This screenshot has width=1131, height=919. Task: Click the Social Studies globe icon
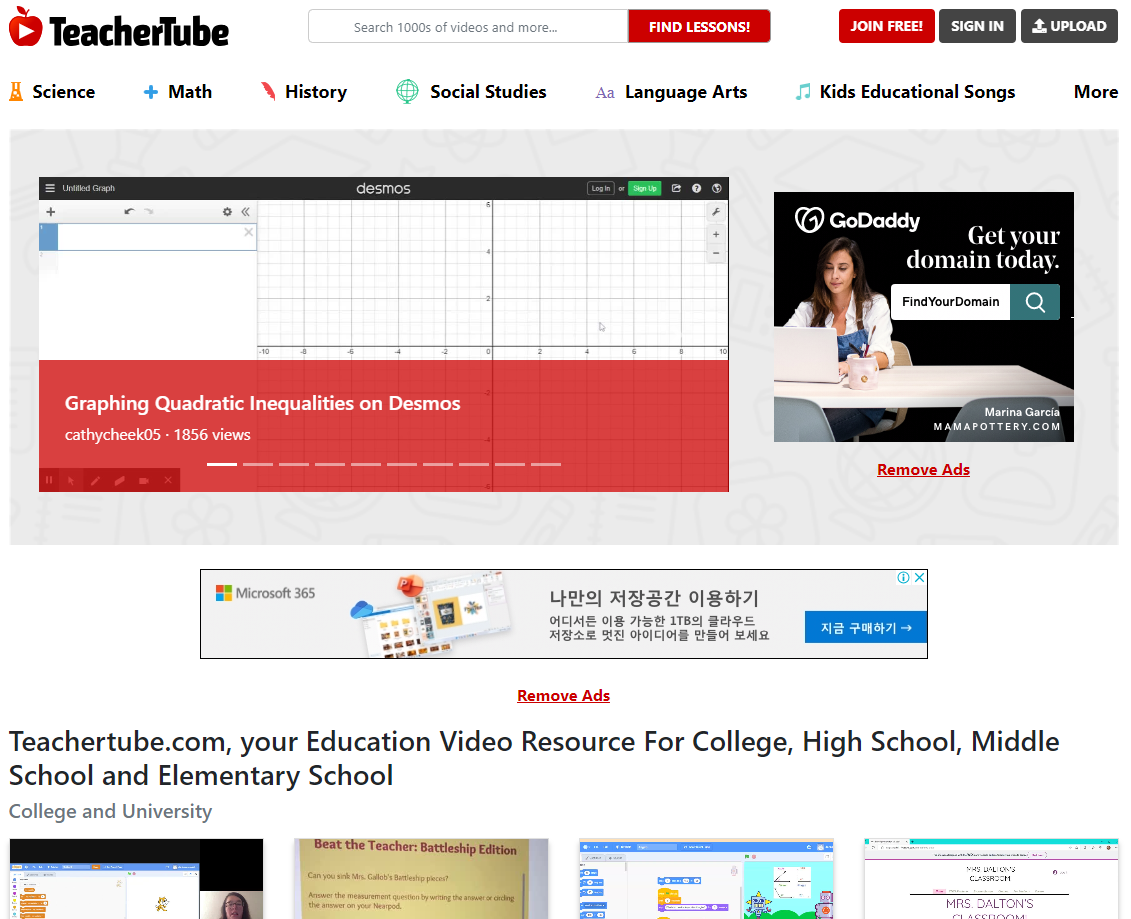(x=408, y=92)
